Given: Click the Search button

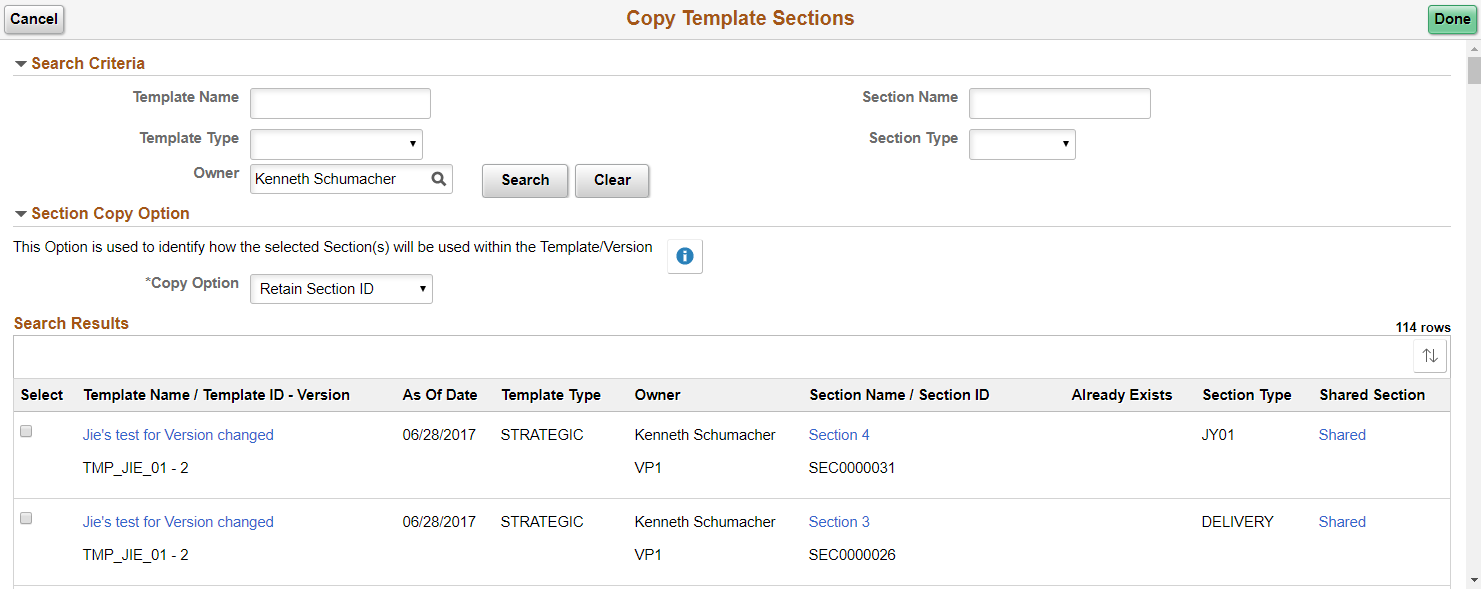Looking at the screenshot, I should click(x=525, y=180).
